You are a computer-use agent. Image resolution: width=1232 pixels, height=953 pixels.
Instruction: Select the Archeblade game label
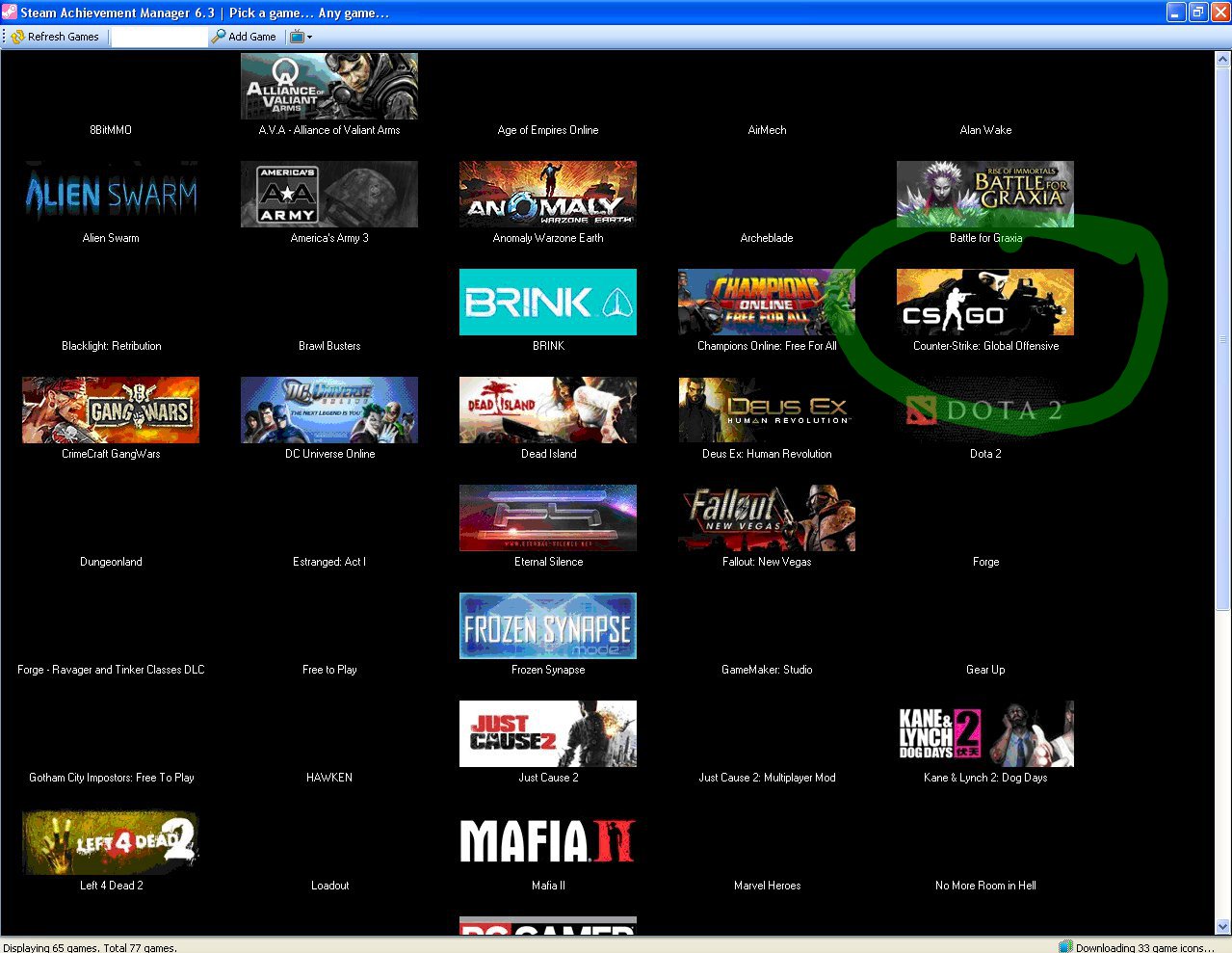[x=767, y=238]
